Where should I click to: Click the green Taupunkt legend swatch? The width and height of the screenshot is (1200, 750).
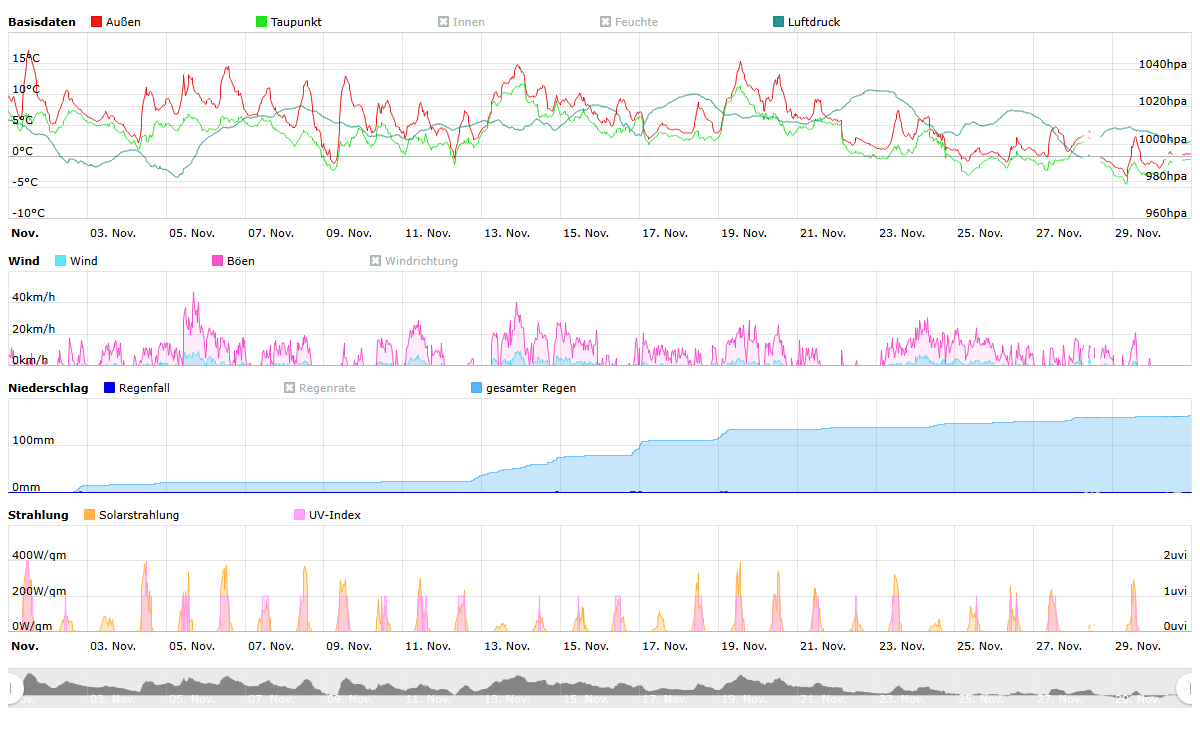click(262, 22)
